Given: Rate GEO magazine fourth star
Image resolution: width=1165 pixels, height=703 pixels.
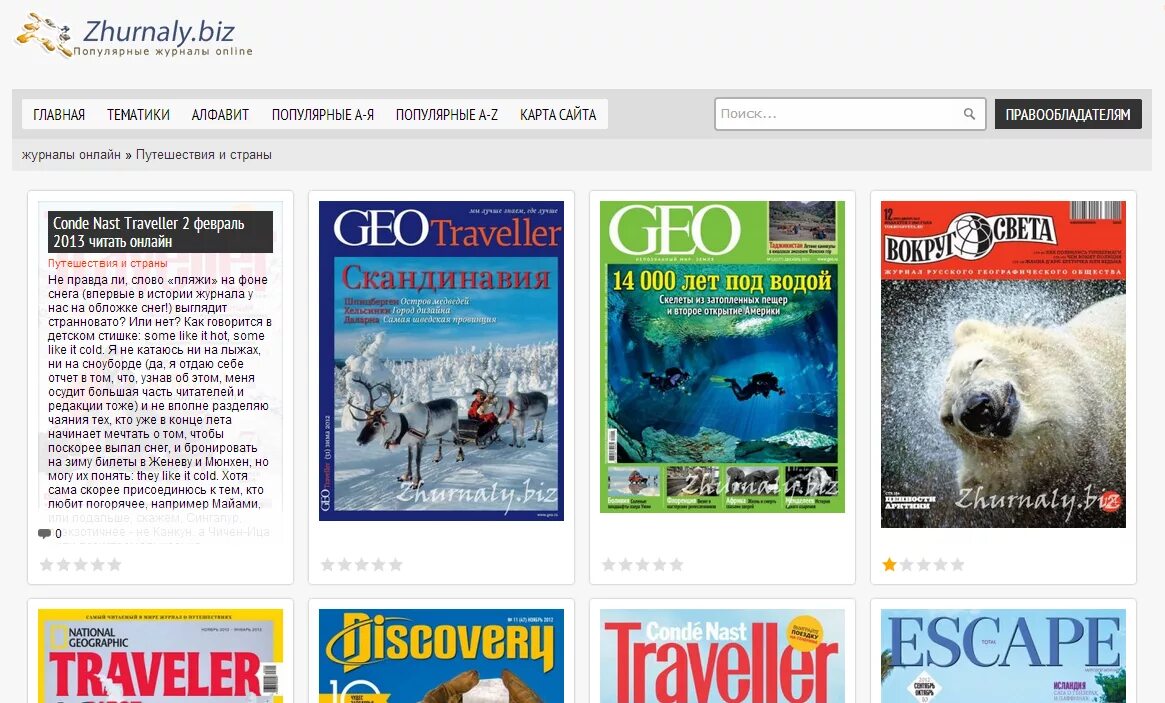Looking at the screenshot, I should point(659,565).
